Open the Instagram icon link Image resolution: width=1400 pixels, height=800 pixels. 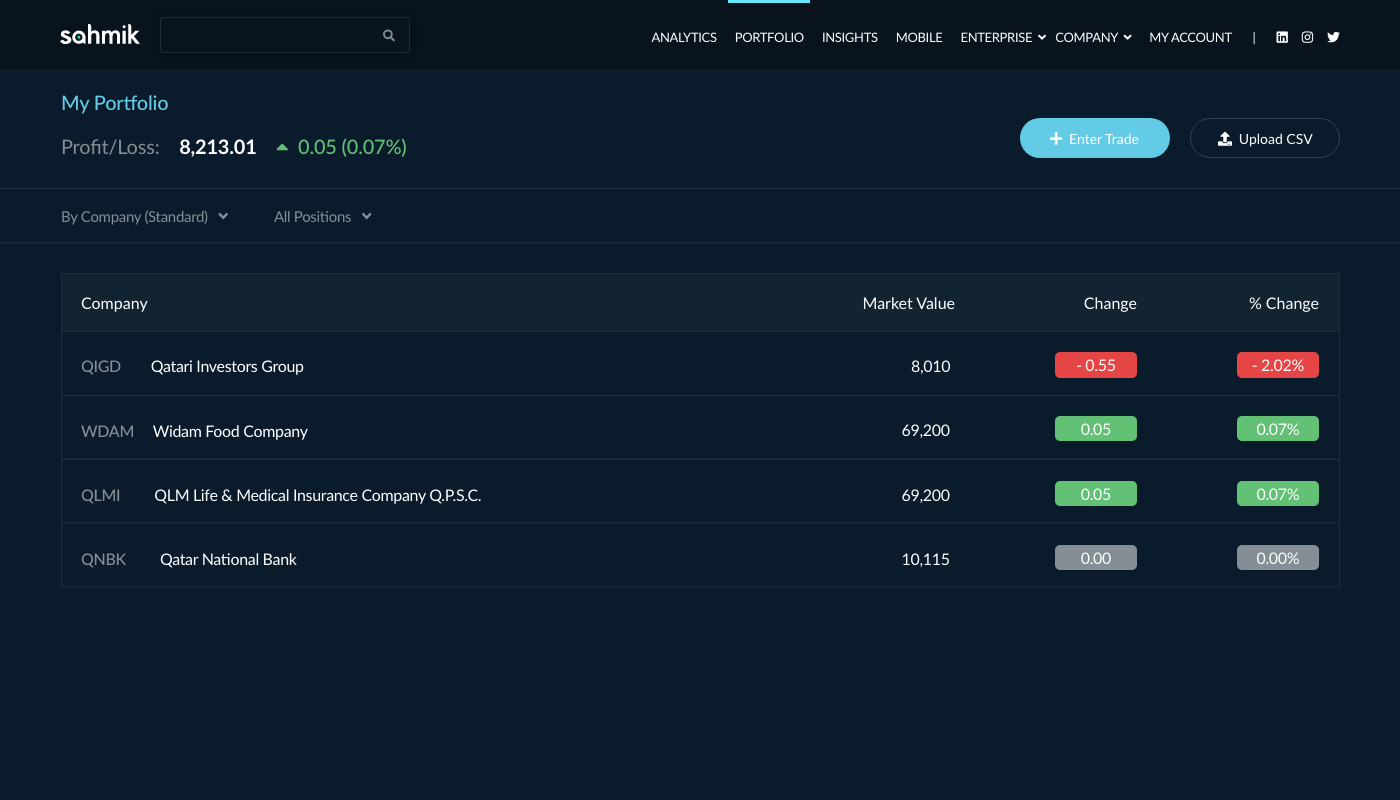[x=1307, y=37]
